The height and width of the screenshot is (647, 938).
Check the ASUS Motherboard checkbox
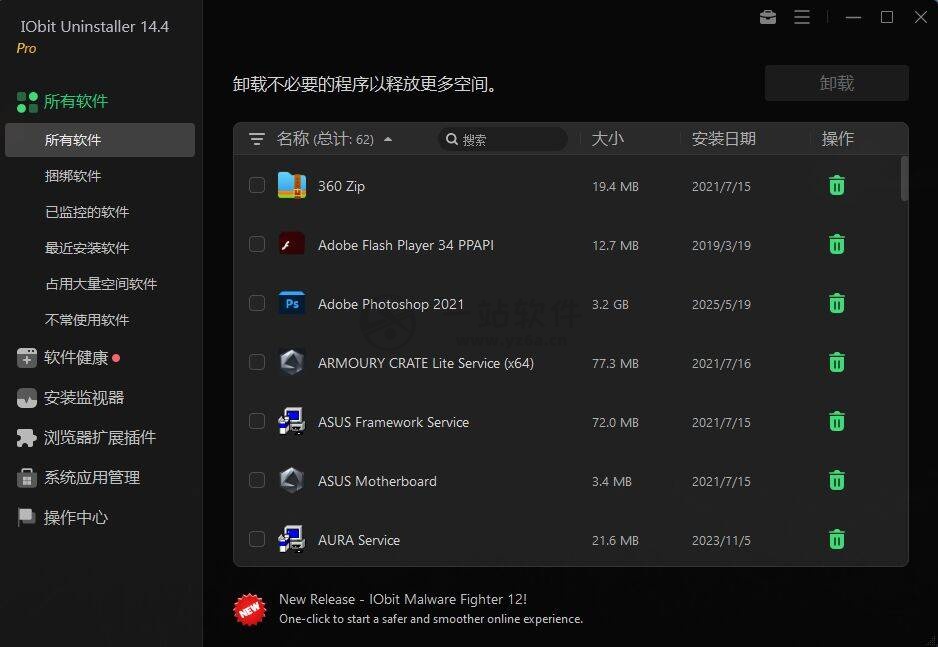[257, 480]
